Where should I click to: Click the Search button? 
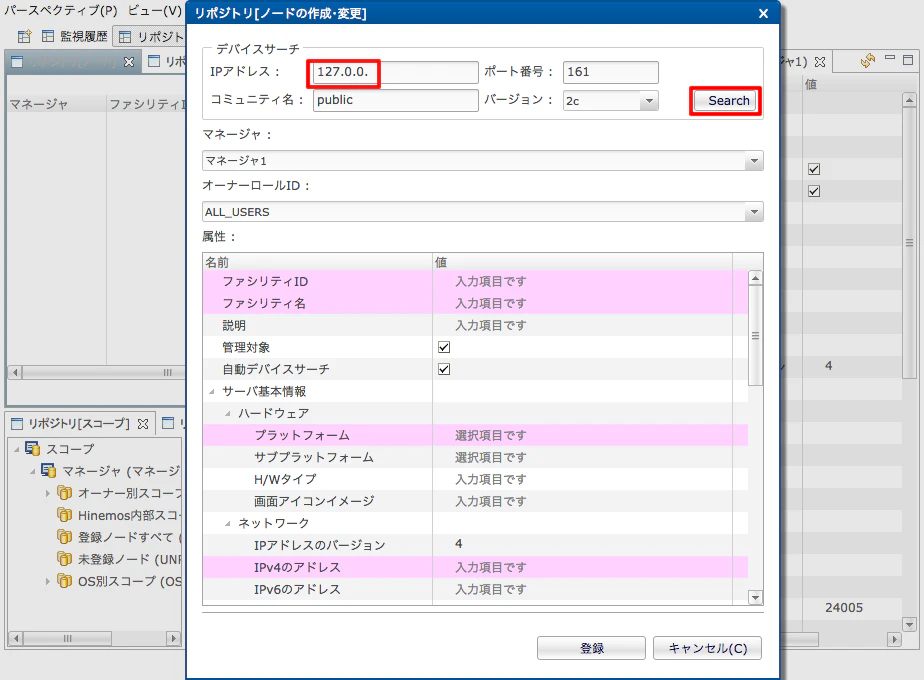tap(725, 101)
